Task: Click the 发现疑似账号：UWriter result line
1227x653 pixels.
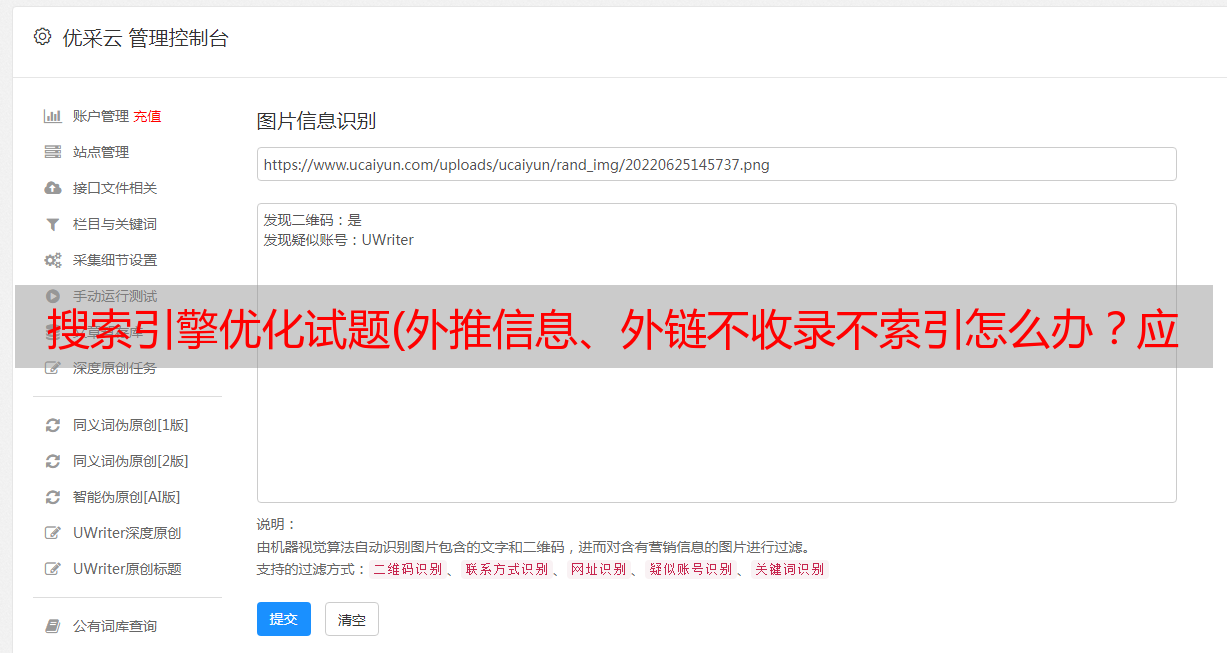Action: pyautogui.click(x=339, y=240)
